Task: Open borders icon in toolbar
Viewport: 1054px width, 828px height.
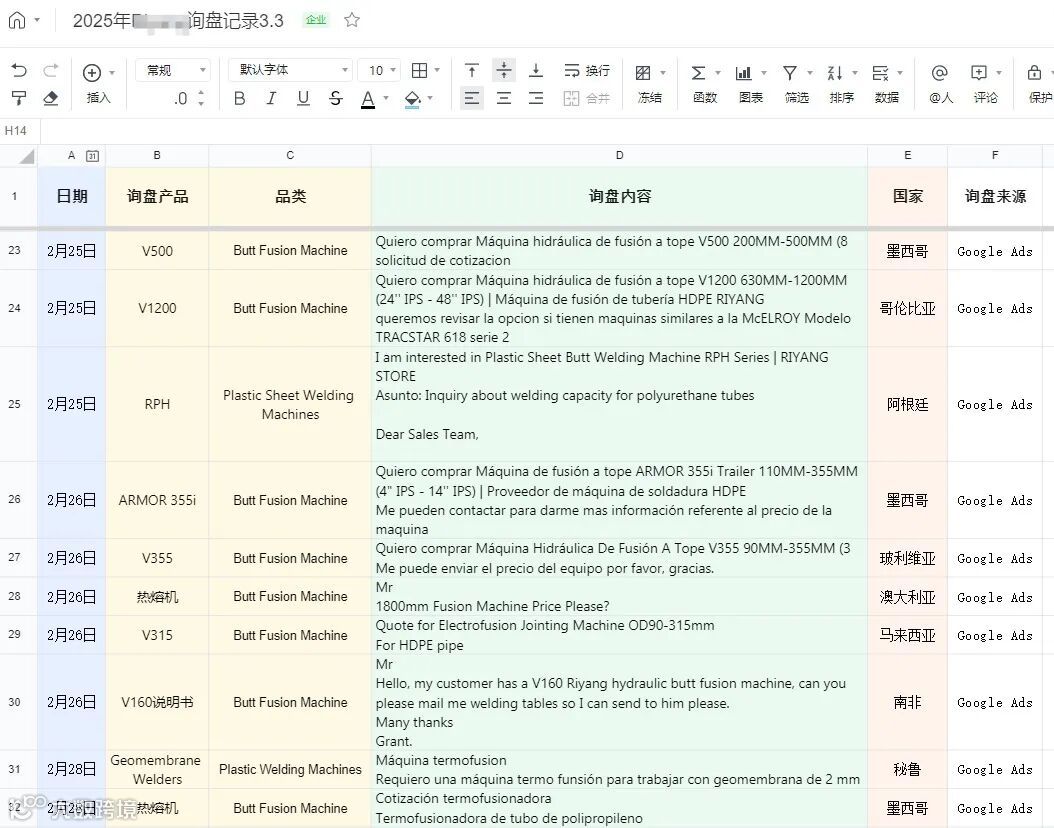Action: pyautogui.click(x=419, y=70)
